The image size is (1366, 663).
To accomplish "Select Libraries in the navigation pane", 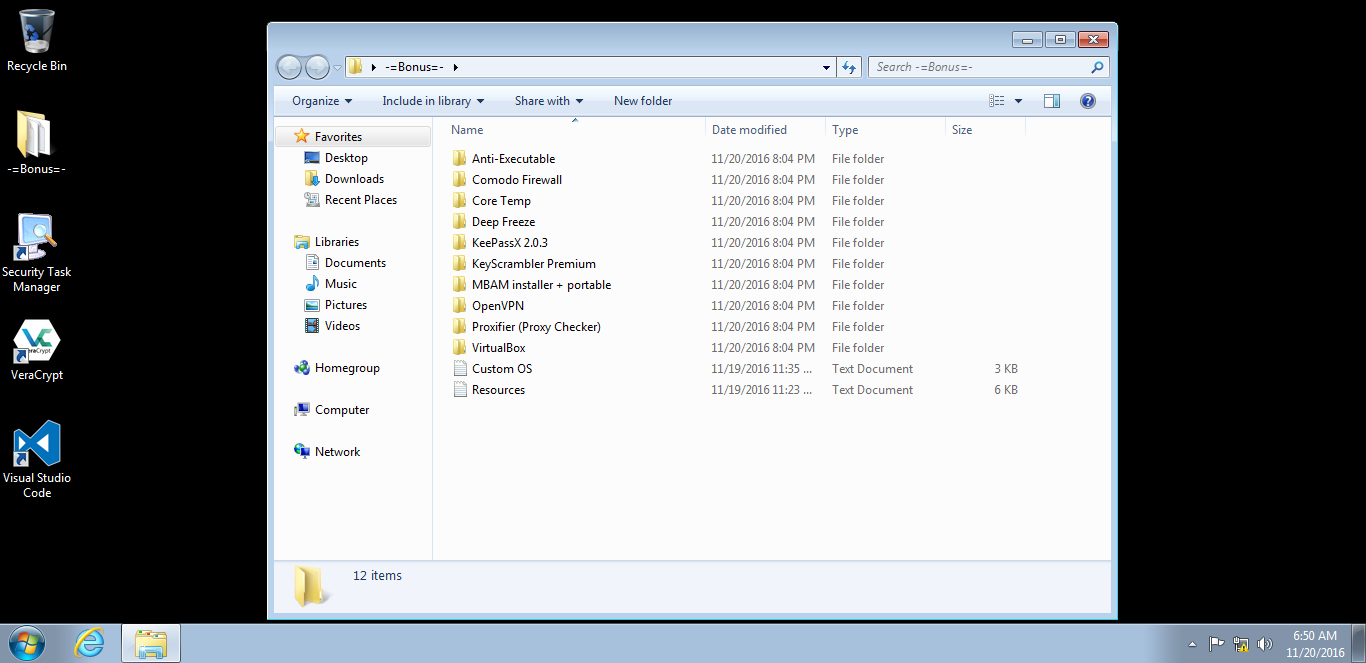I will point(326,242).
